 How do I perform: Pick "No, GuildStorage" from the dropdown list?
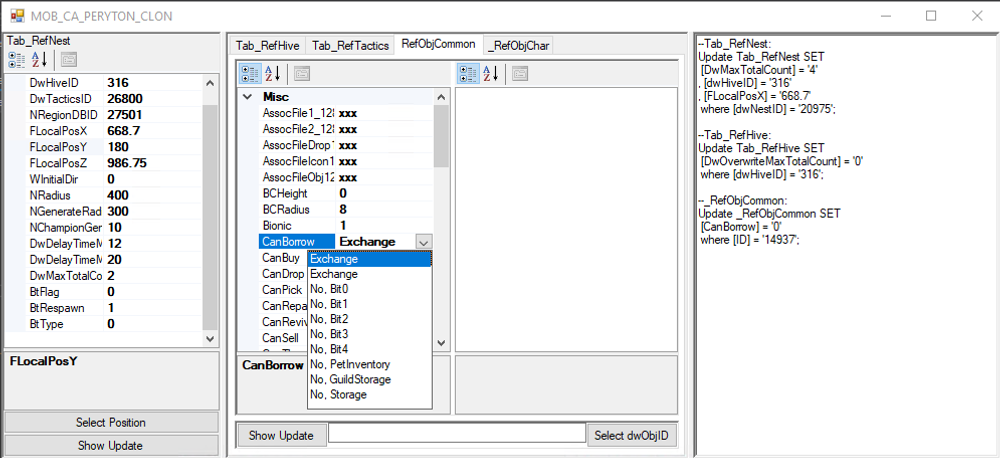coord(350,380)
